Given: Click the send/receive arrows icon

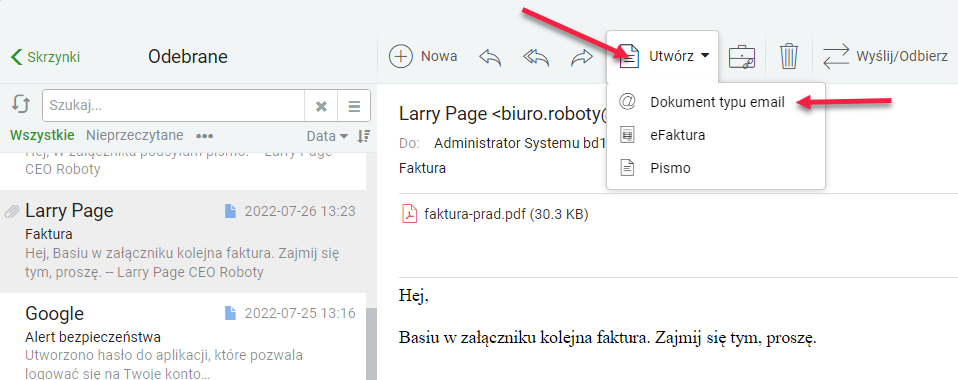Looking at the screenshot, I should pos(836,56).
